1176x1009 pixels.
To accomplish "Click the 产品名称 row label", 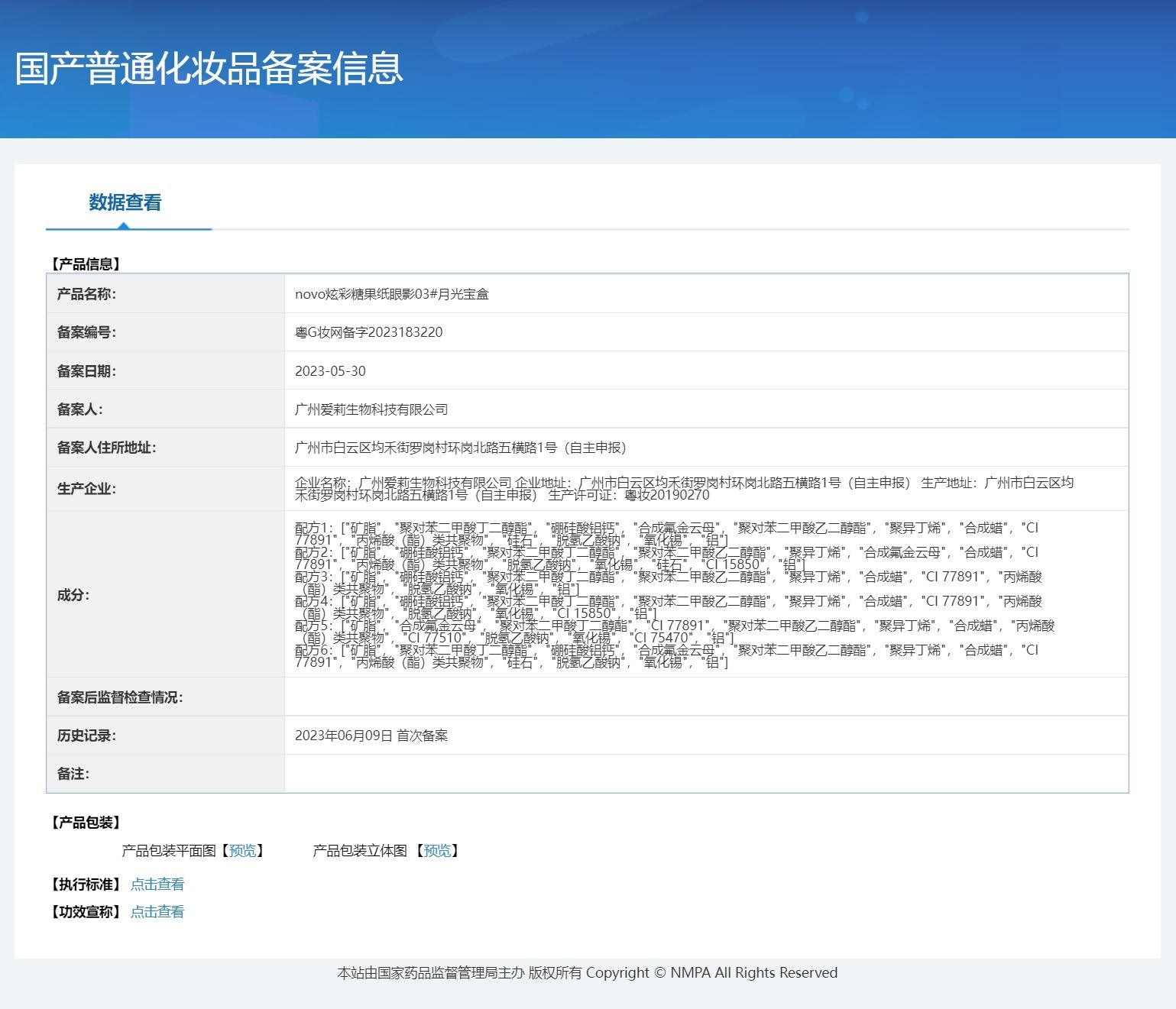I will (86, 294).
